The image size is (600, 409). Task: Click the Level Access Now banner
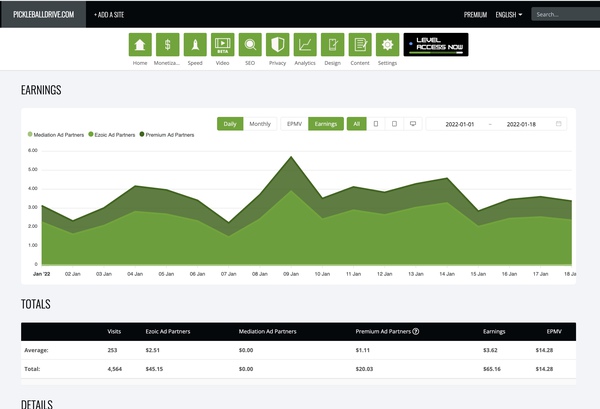[436, 45]
